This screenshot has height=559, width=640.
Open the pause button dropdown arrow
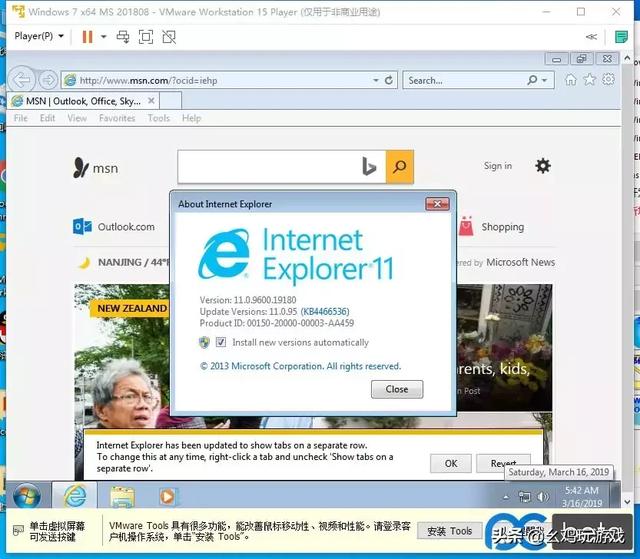(x=104, y=37)
